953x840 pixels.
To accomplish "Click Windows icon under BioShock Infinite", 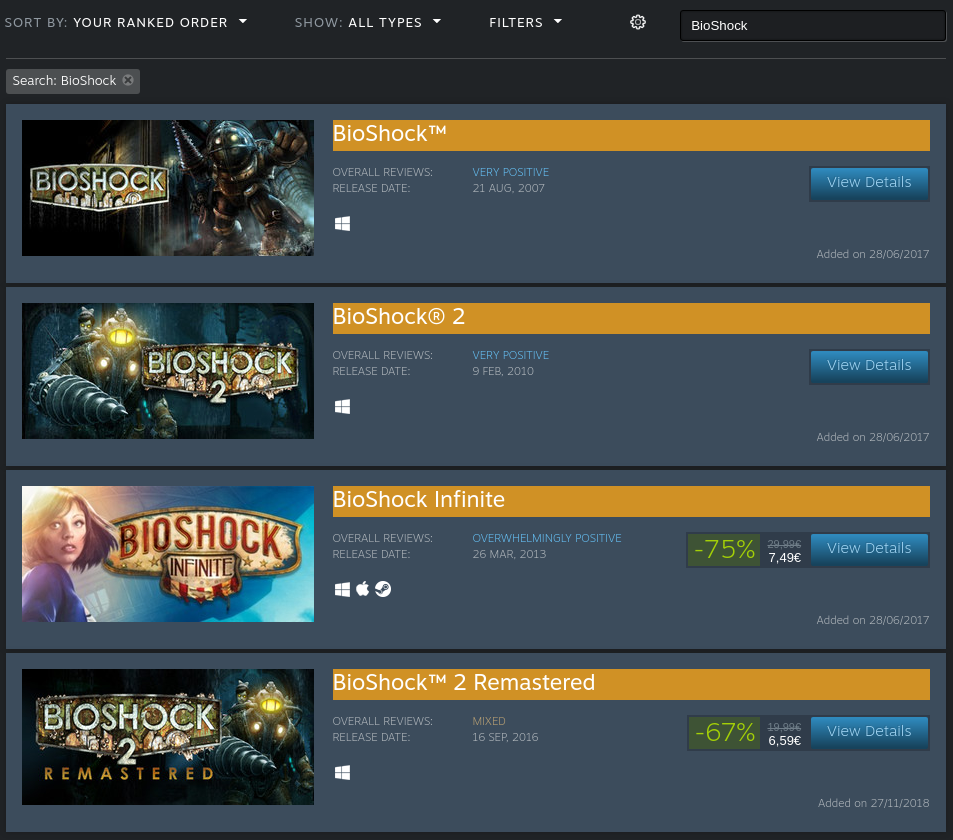I will click(x=342, y=590).
